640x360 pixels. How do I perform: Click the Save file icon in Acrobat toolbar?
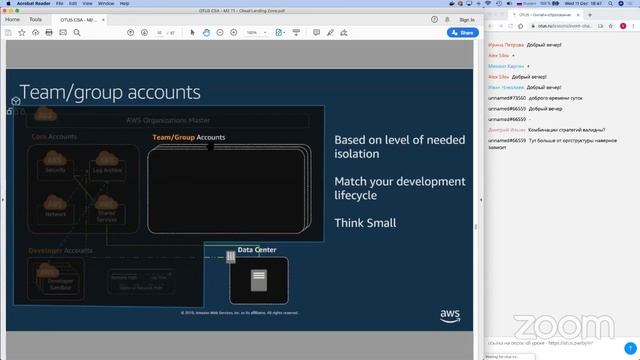[8, 33]
